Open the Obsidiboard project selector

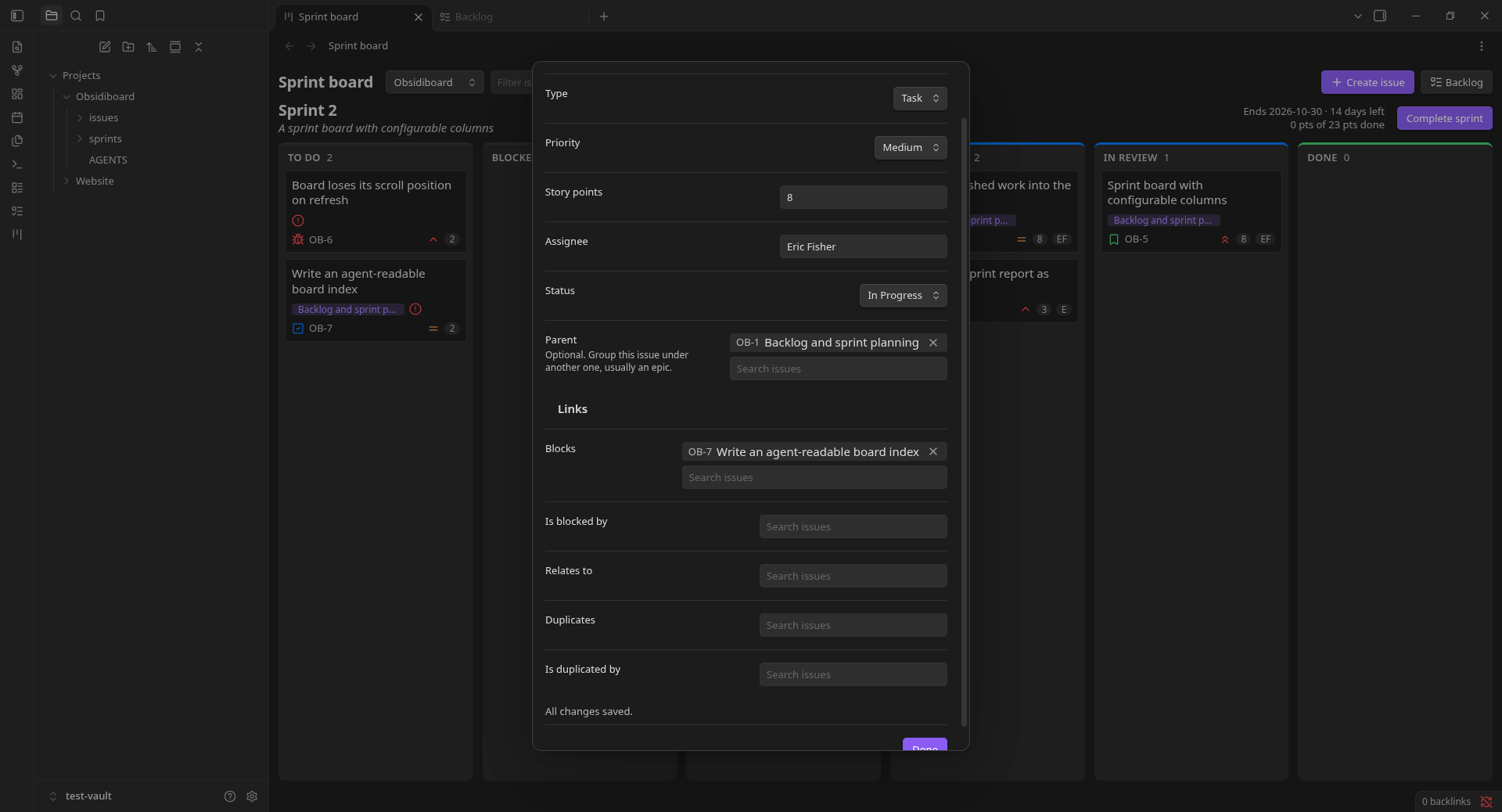[434, 82]
